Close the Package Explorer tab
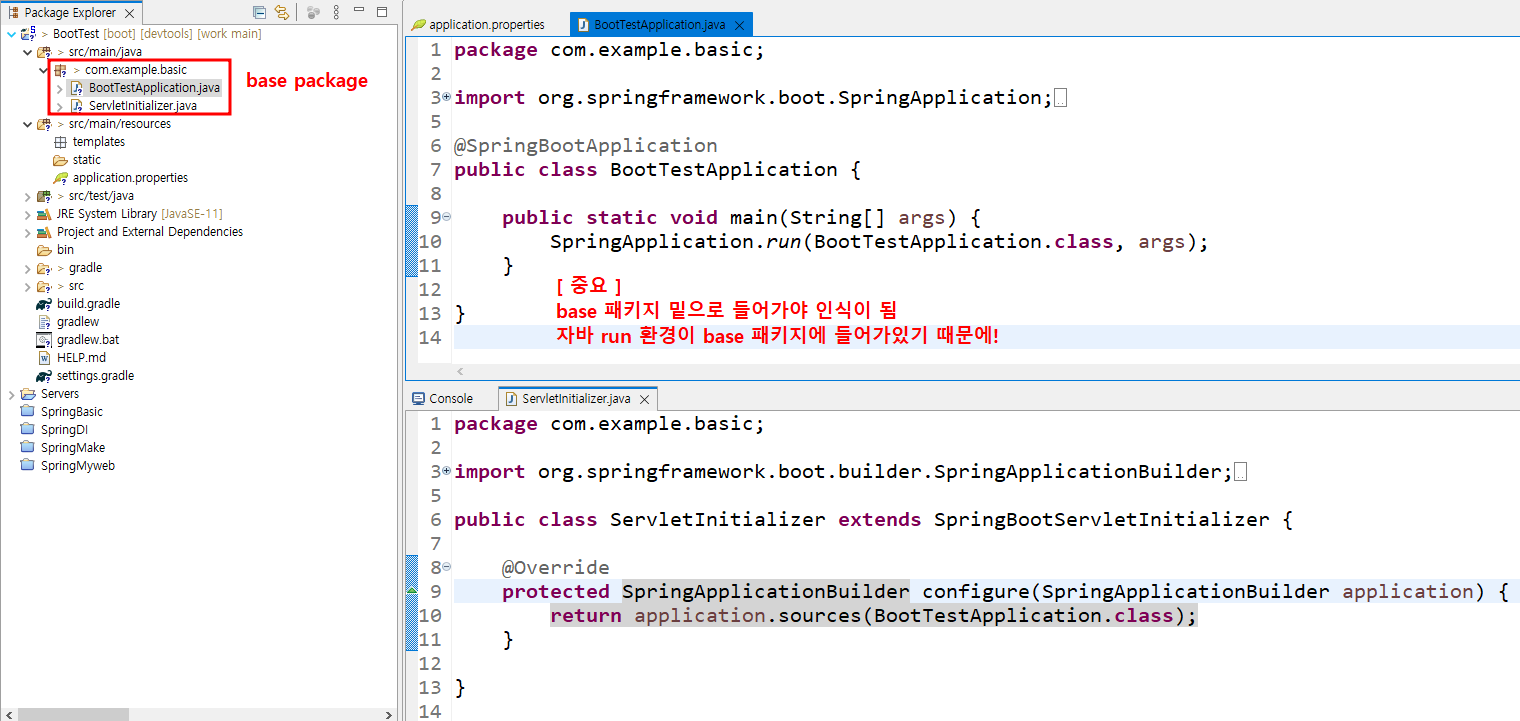The image size is (1520, 721). [x=129, y=13]
